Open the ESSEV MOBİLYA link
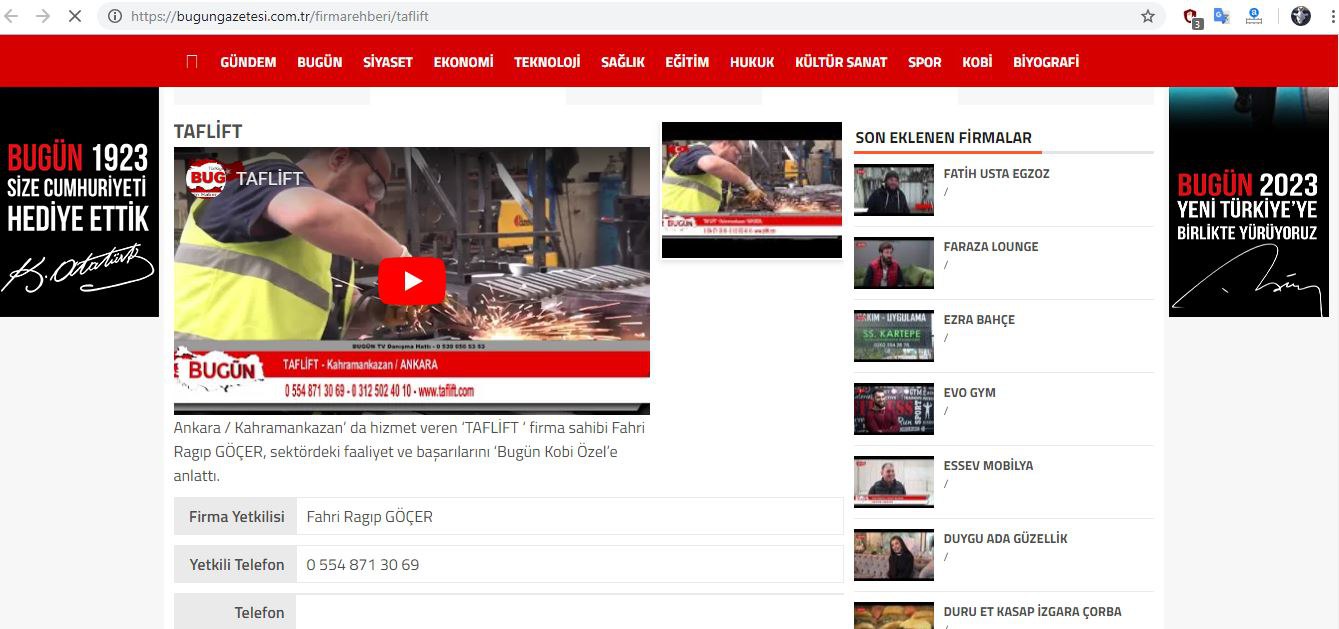This screenshot has width=1339, height=629. coord(988,466)
